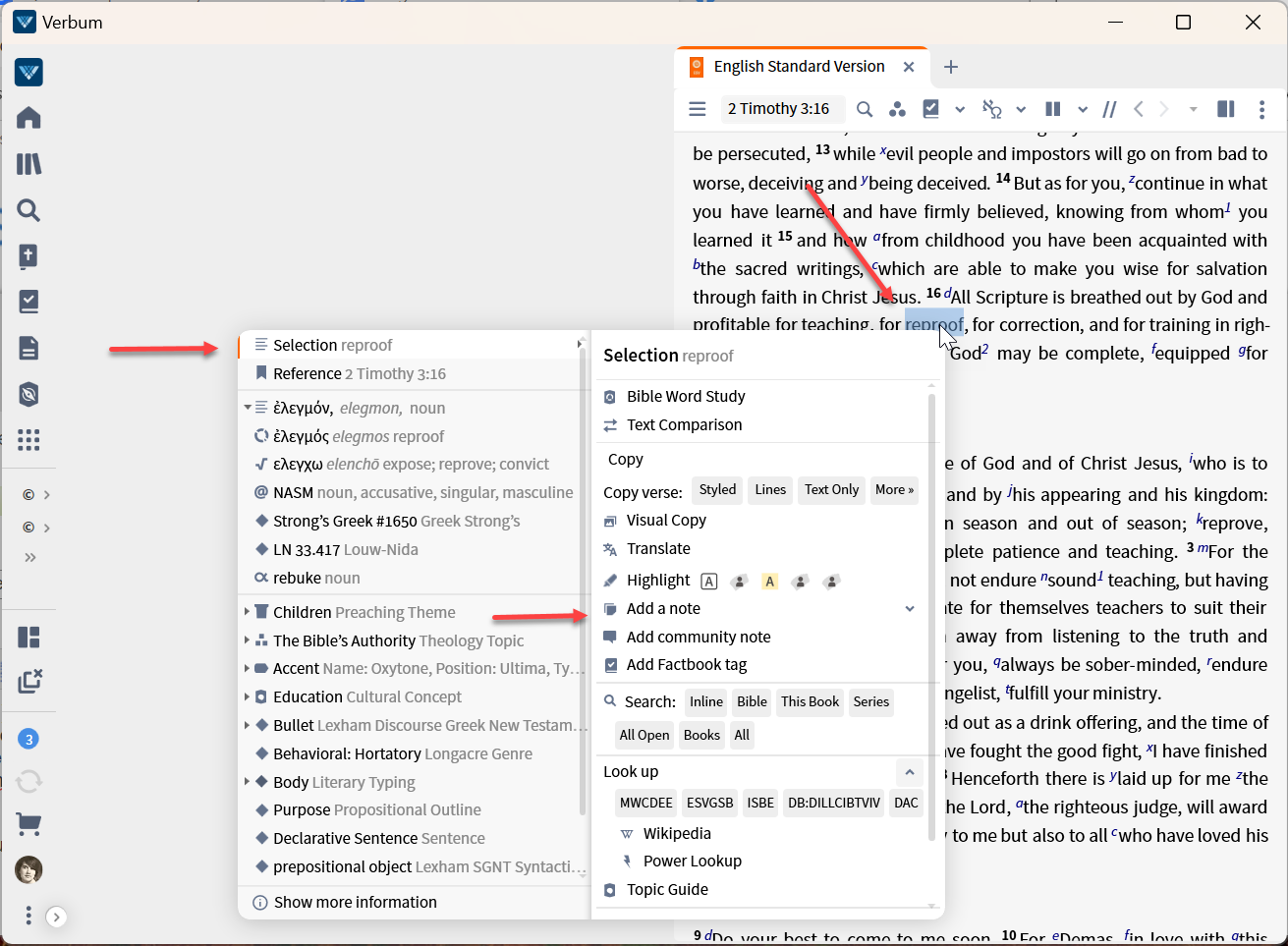
Task: Expand the Education Cultural Concept row
Action: (247, 697)
